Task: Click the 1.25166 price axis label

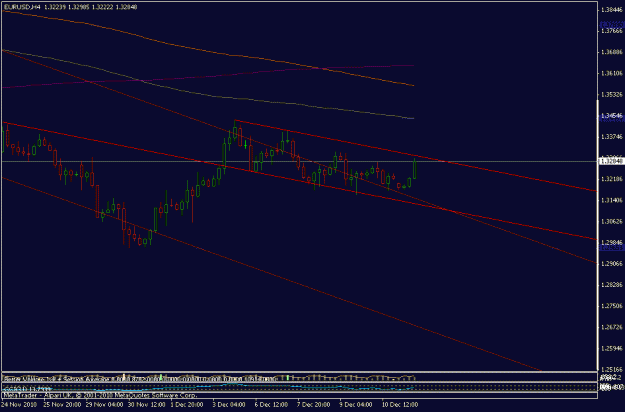Action: 611,369
